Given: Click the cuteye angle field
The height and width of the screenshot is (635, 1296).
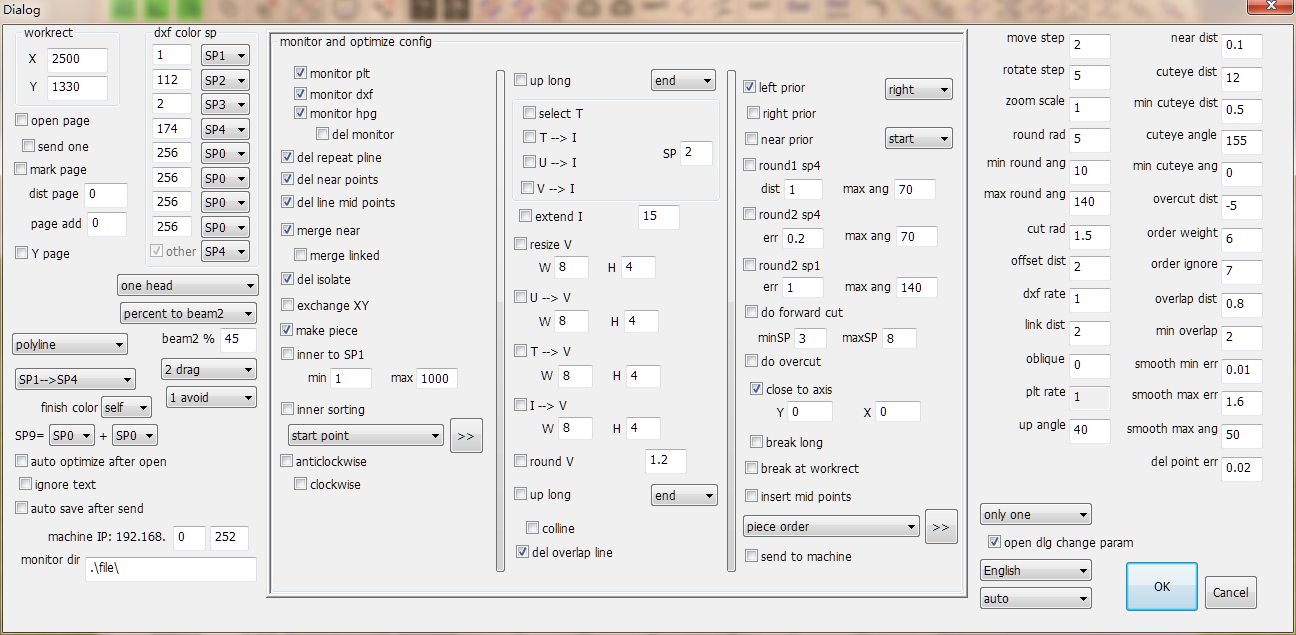Looking at the screenshot, I should 1241,142.
